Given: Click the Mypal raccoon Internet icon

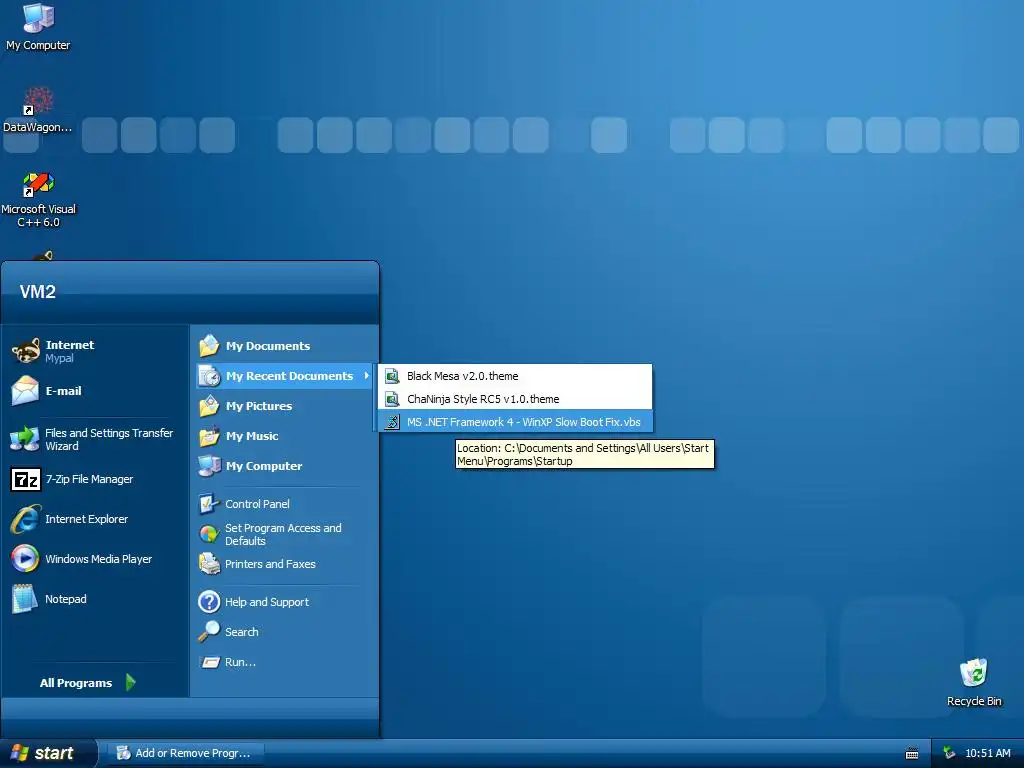Looking at the screenshot, I should click(25, 351).
